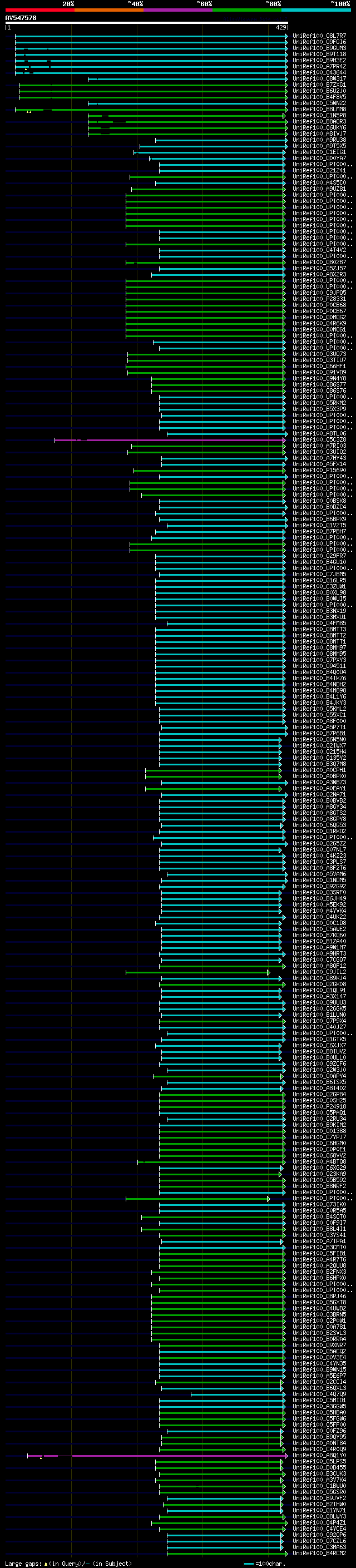Screen dimensions: 356x1568
Task: Click the purple alignment bar for Q5C3Z8
Action: 170,439
